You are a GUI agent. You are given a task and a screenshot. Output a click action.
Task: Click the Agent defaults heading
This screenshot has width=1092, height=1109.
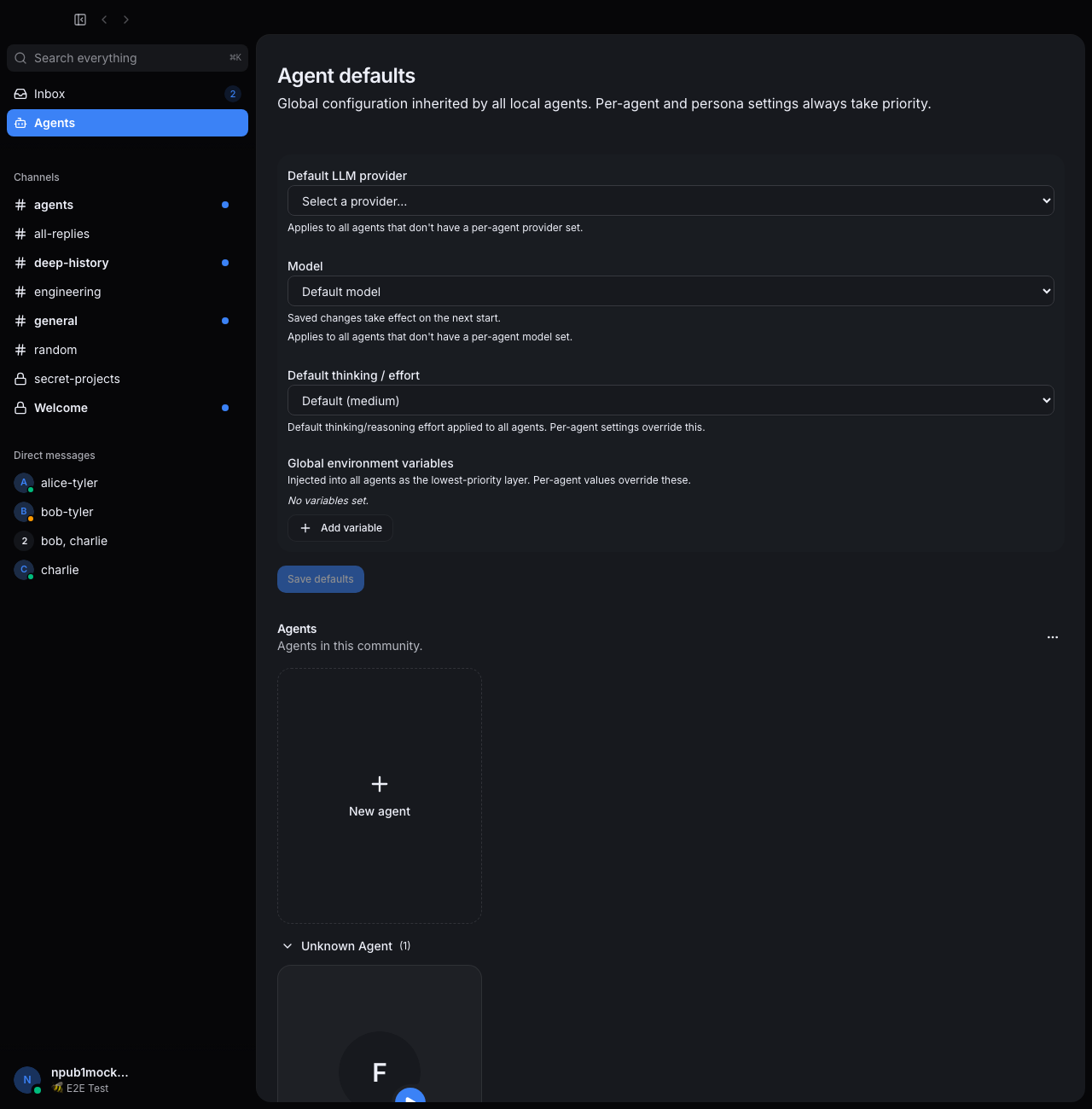click(346, 76)
